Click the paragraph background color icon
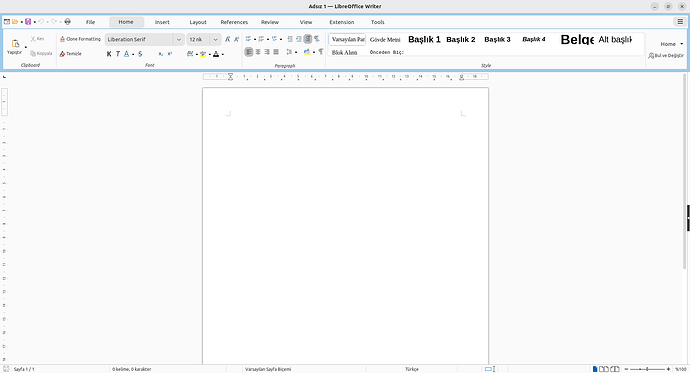The image size is (690, 373). 307,52
